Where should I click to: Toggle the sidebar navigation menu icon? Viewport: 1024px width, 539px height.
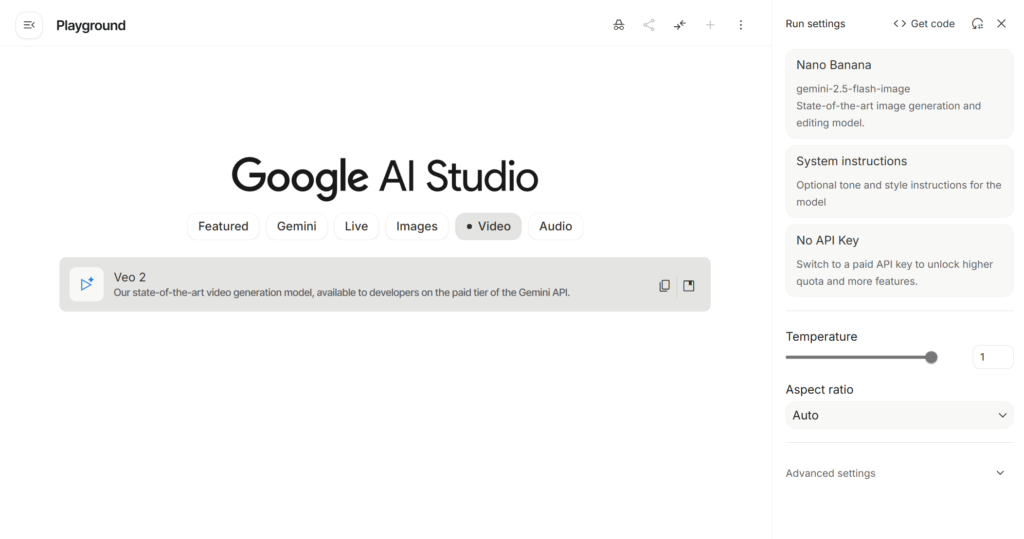[x=29, y=25]
